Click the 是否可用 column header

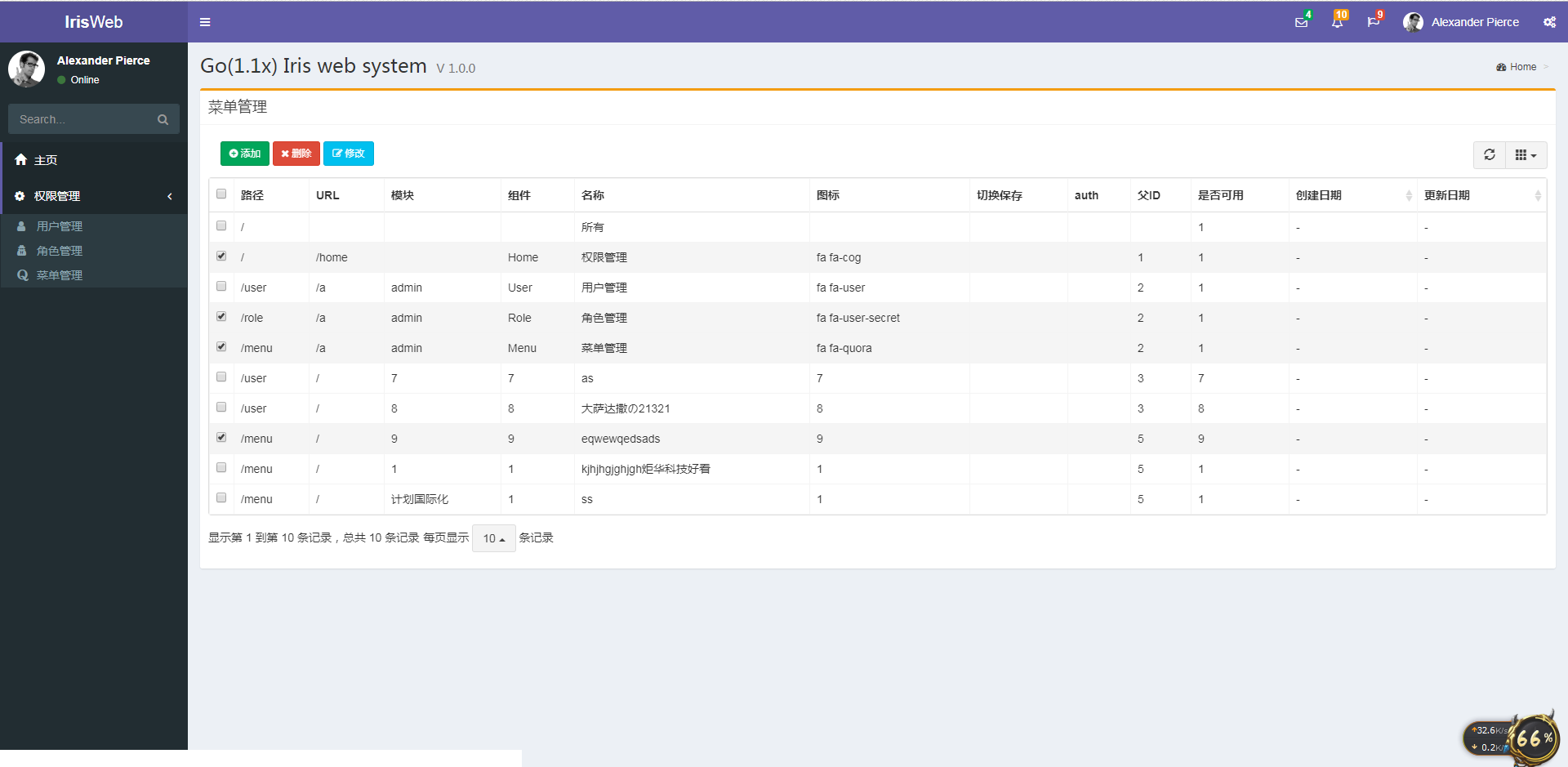click(1240, 195)
